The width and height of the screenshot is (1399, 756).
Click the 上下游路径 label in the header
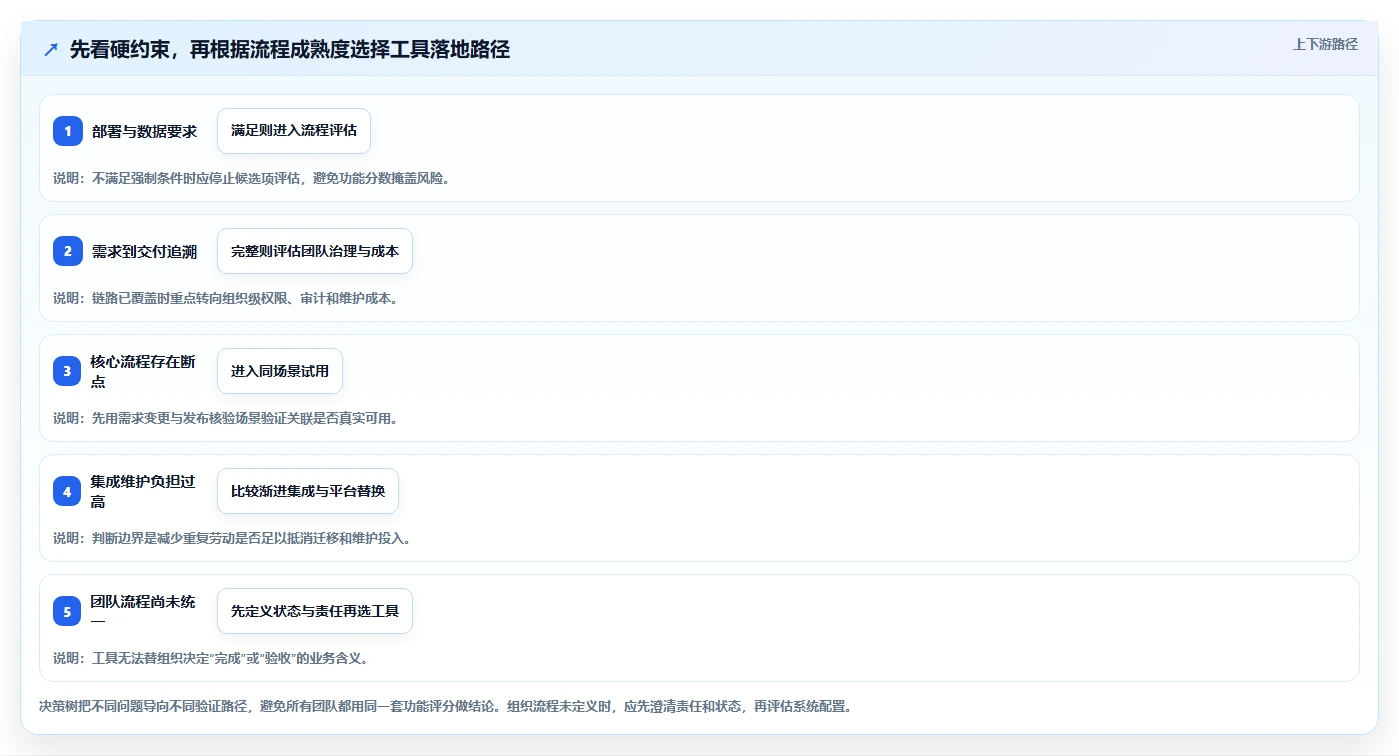coord(1325,44)
